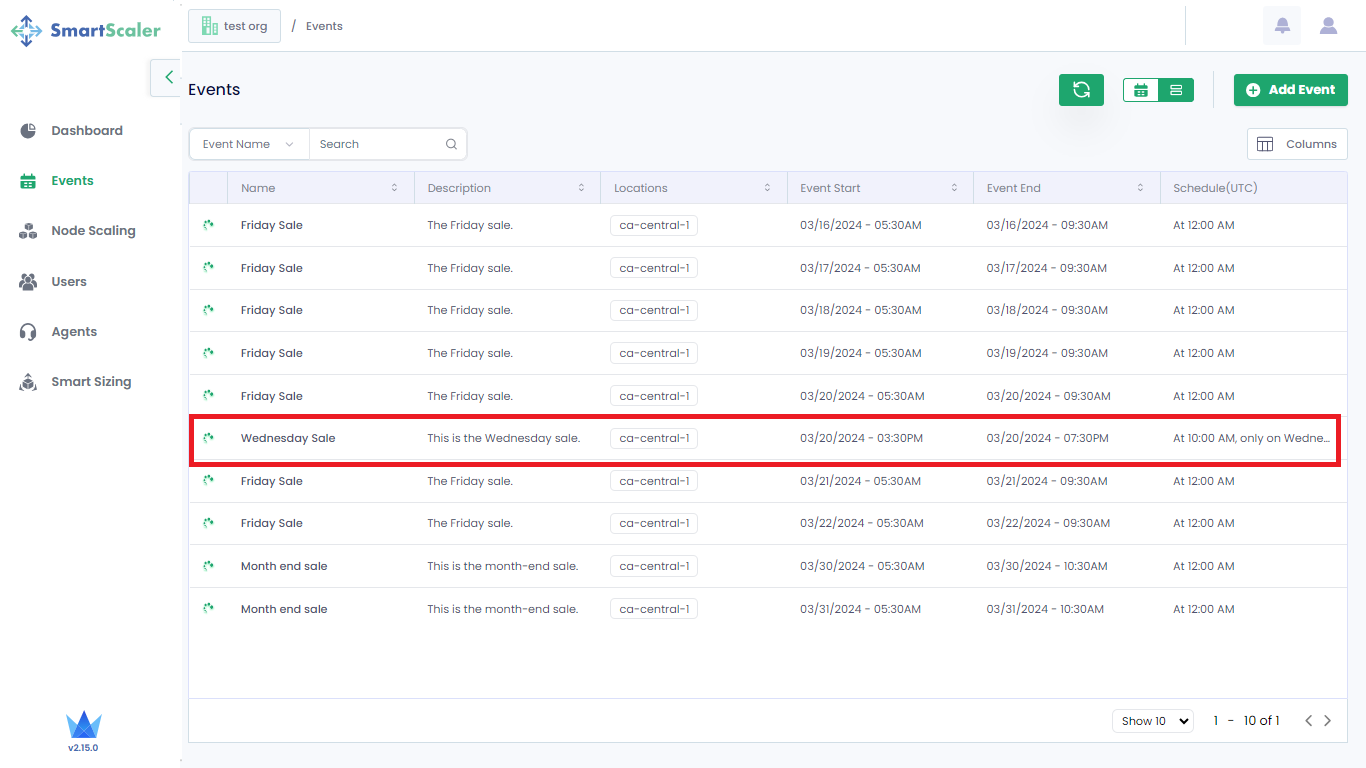The height and width of the screenshot is (768, 1366).
Task: Go to previous page arrow
Action: point(1308,721)
